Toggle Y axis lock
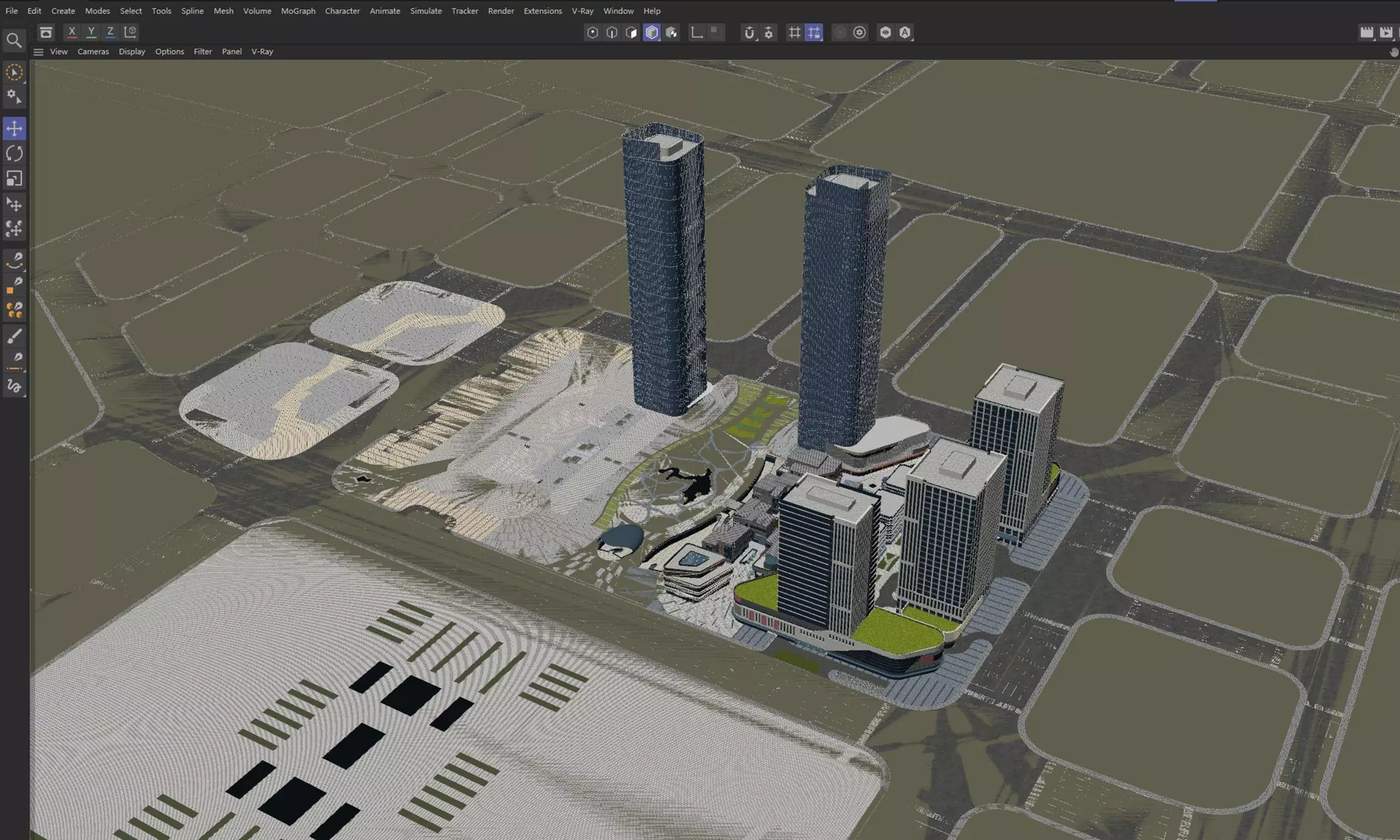The width and height of the screenshot is (1400, 840). [92, 32]
